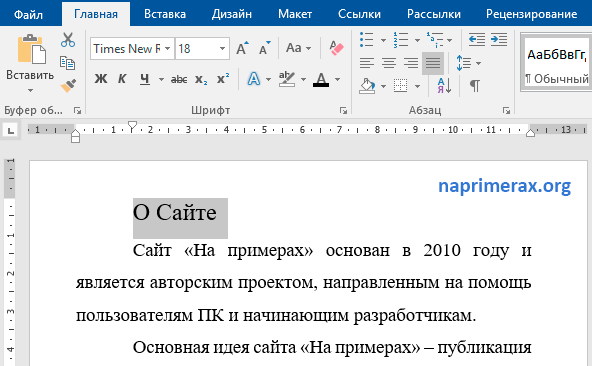Viewport: 592px width, 366px height.
Task: Toggle justified alignment
Action: tap(433, 63)
